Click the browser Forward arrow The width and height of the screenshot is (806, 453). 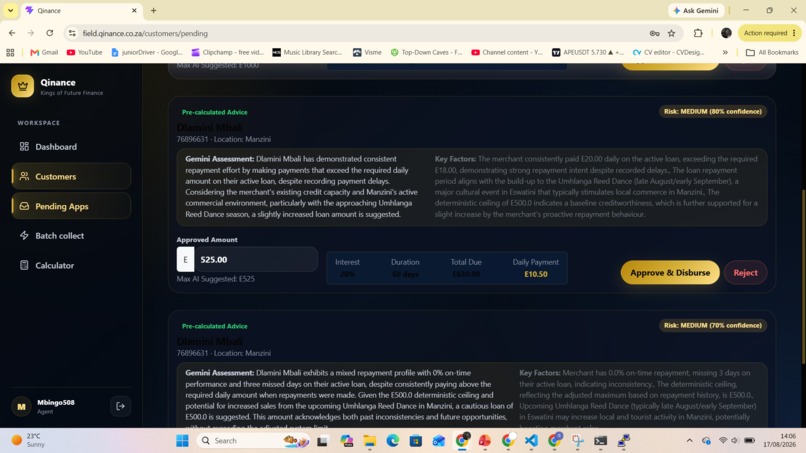(x=31, y=33)
